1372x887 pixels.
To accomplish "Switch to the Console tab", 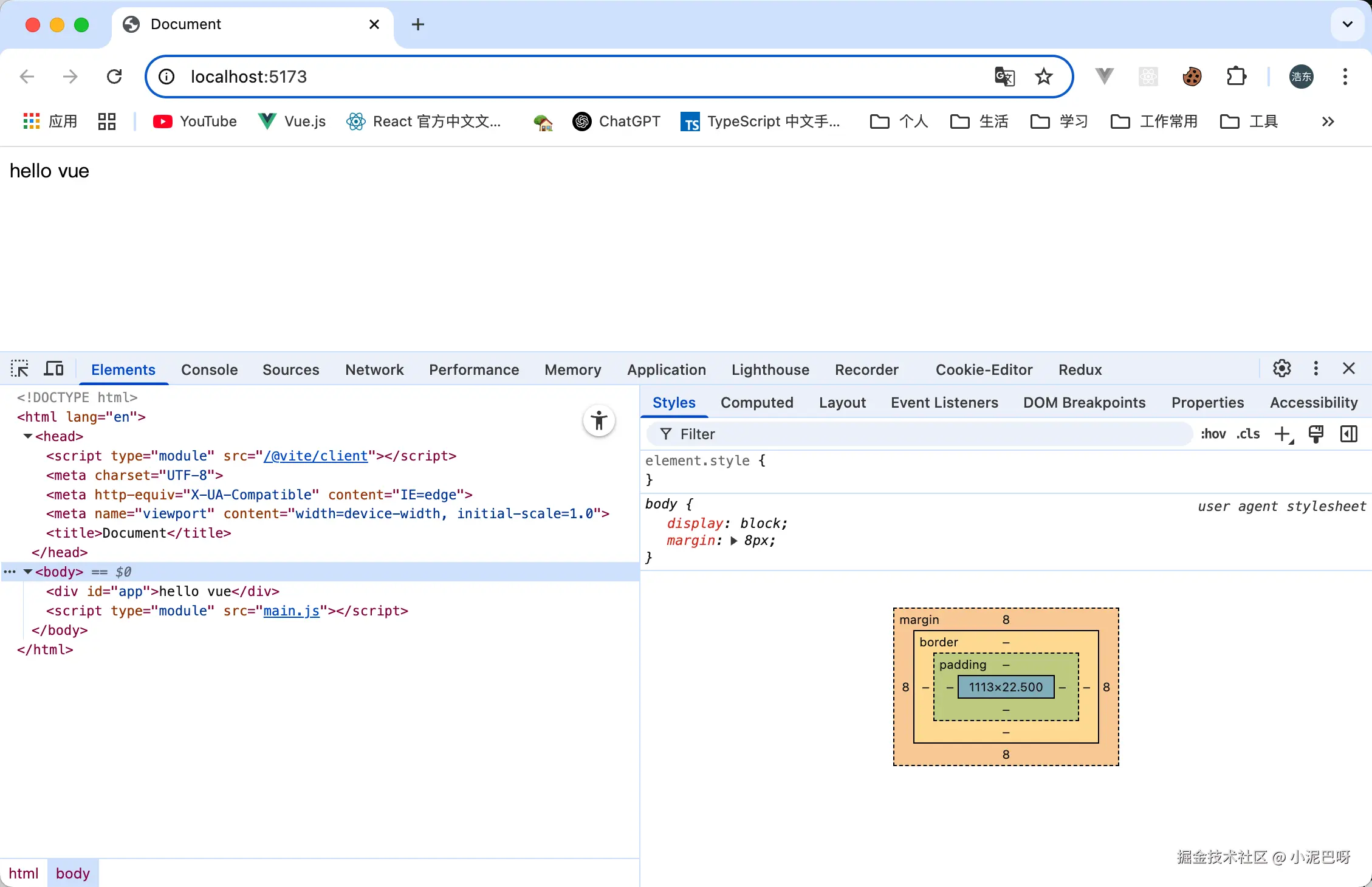I will click(209, 369).
